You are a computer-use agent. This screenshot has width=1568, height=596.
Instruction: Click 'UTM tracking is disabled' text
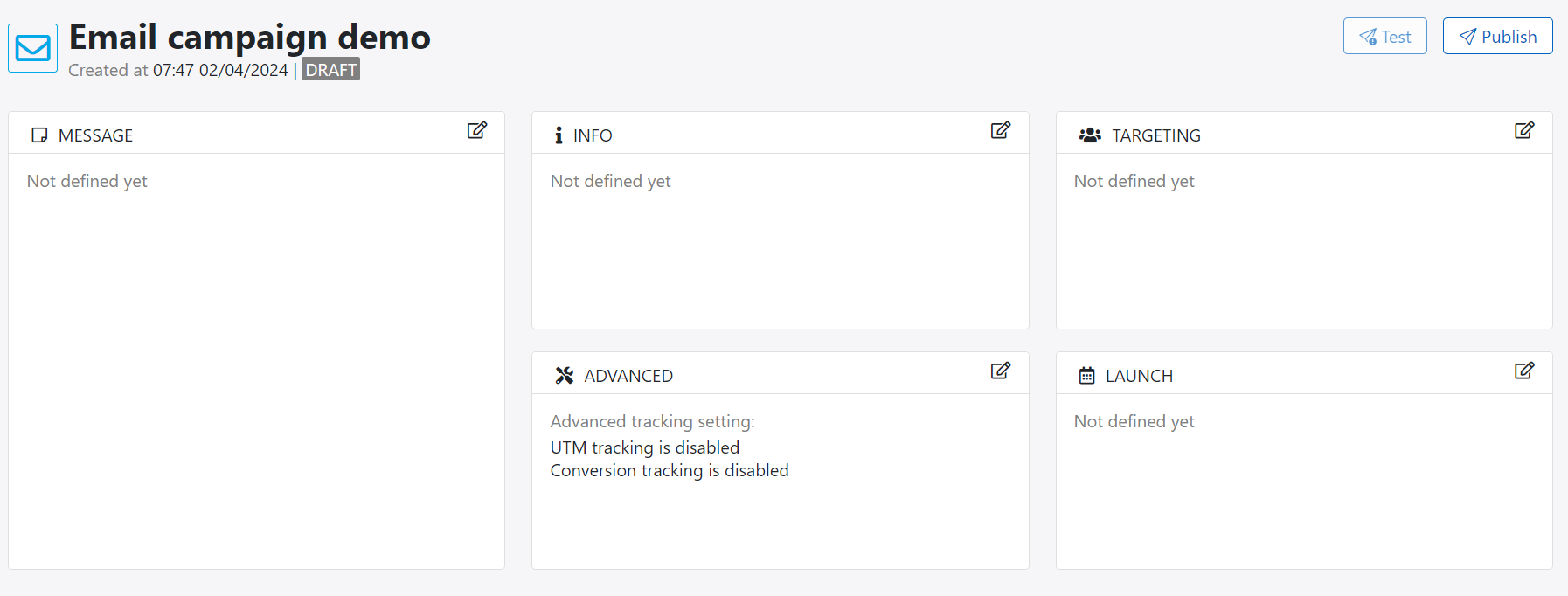pyautogui.click(x=645, y=447)
